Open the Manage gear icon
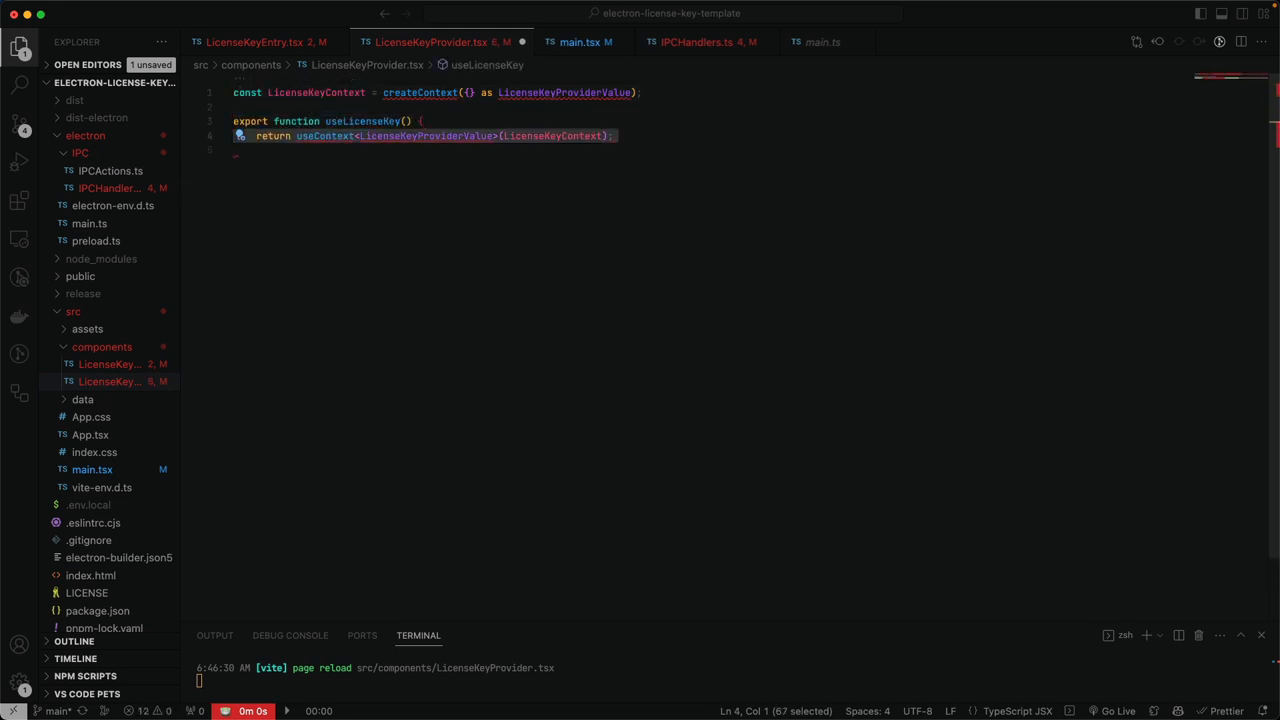The height and width of the screenshot is (720, 1280). [x=19, y=684]
